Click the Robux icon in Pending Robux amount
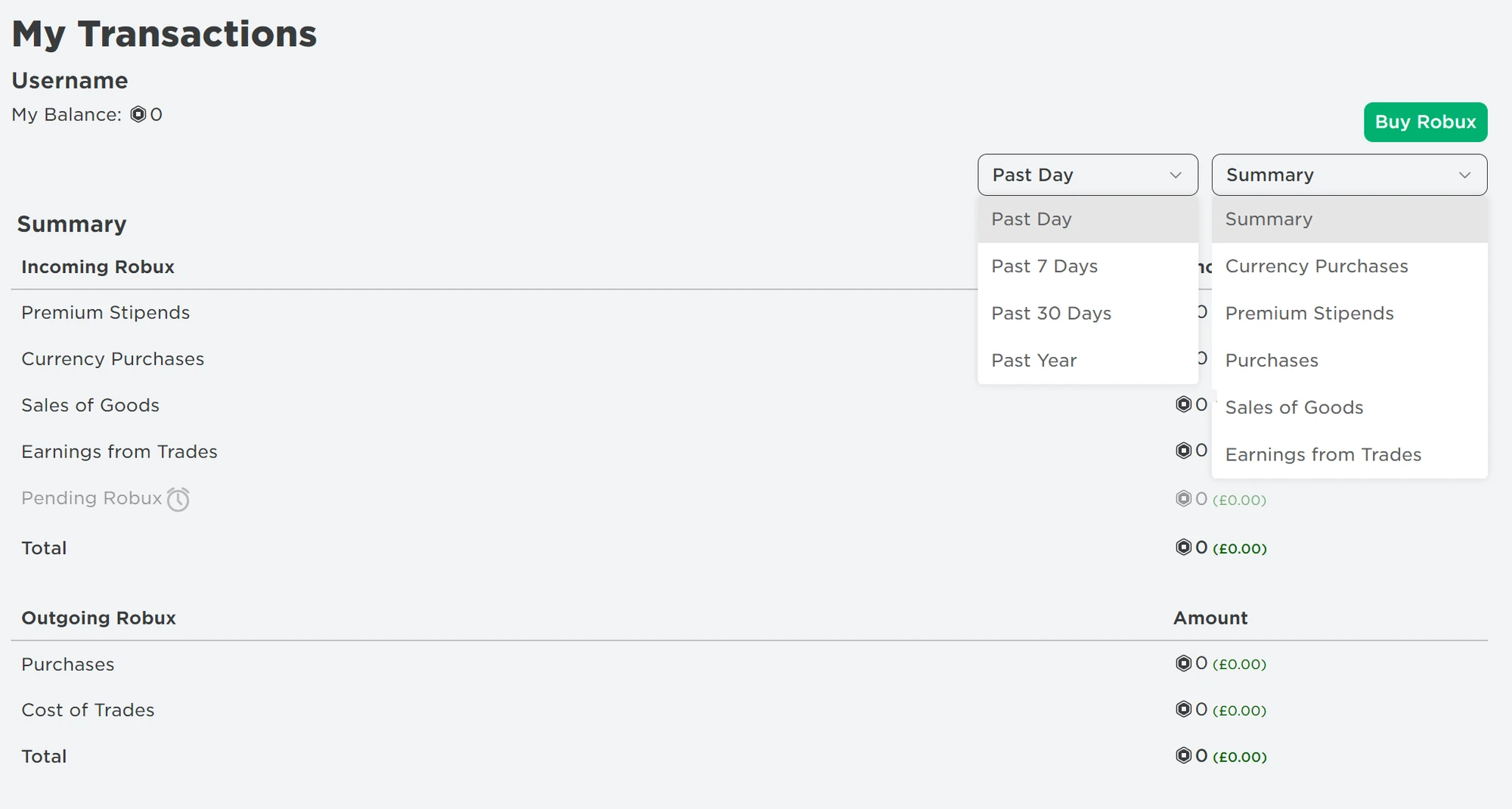This screenshot has width=1512, height=809. (x=1183, y=498)
